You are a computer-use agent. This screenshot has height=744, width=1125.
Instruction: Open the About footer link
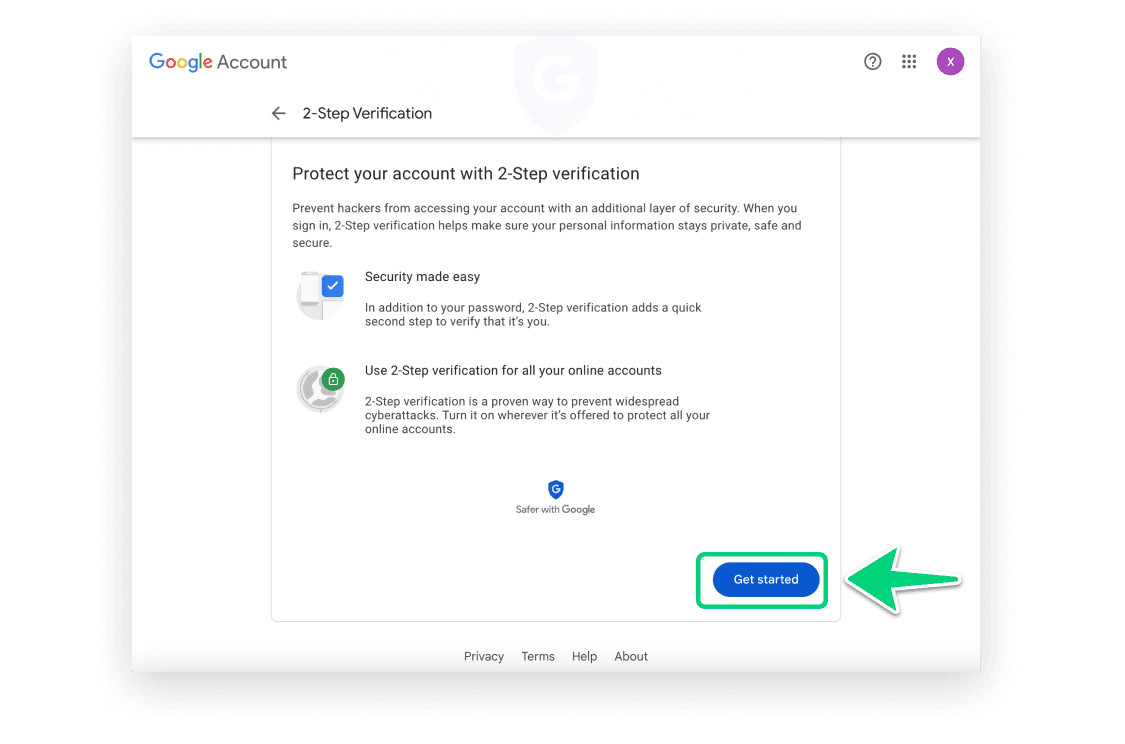click(631, 656)
